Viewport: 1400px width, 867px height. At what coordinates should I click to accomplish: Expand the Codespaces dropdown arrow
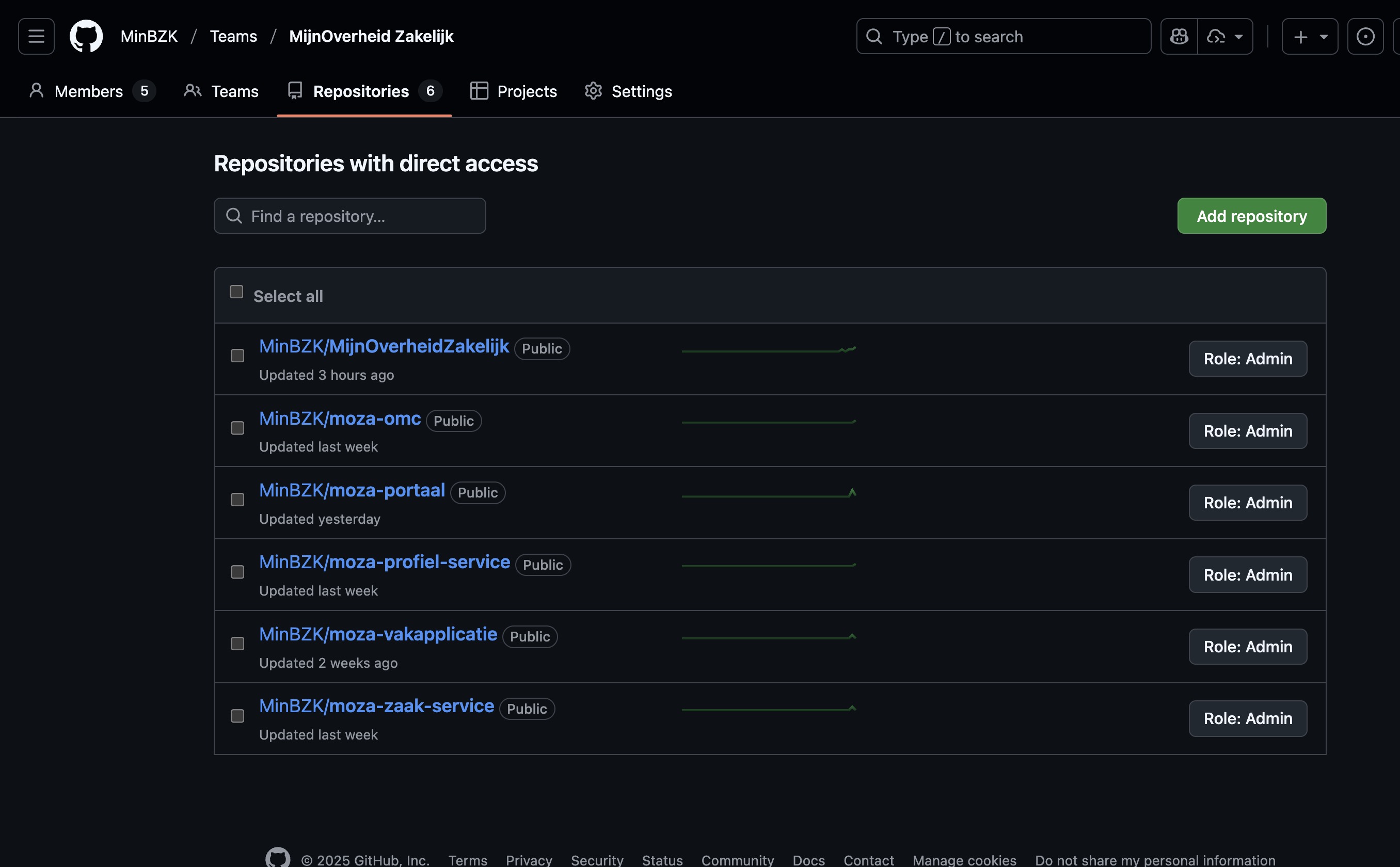pos(1238,36)
